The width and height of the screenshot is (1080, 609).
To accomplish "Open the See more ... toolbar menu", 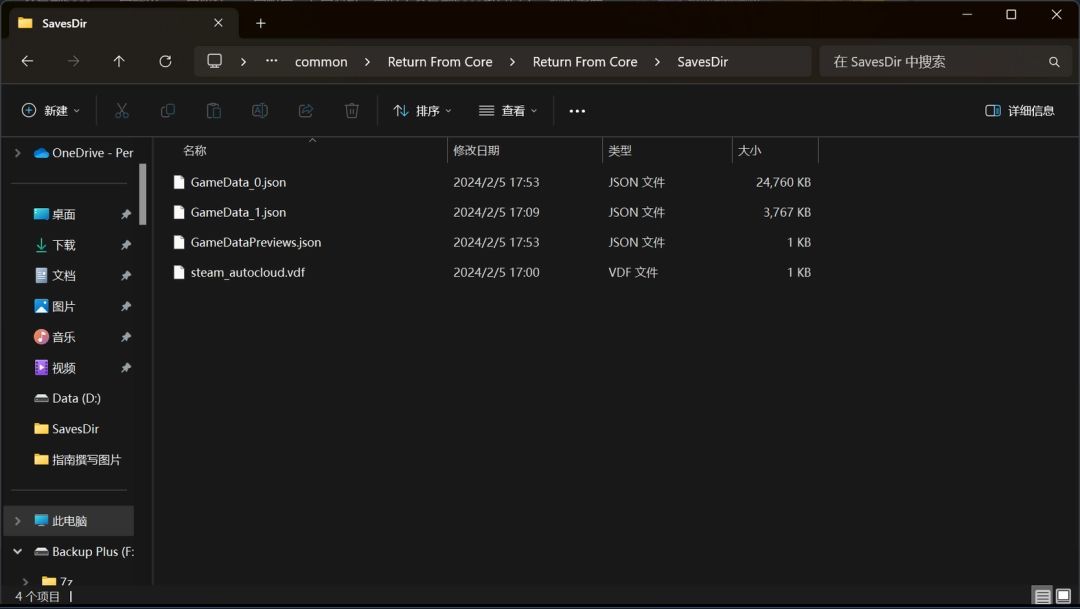I will 577,110.
